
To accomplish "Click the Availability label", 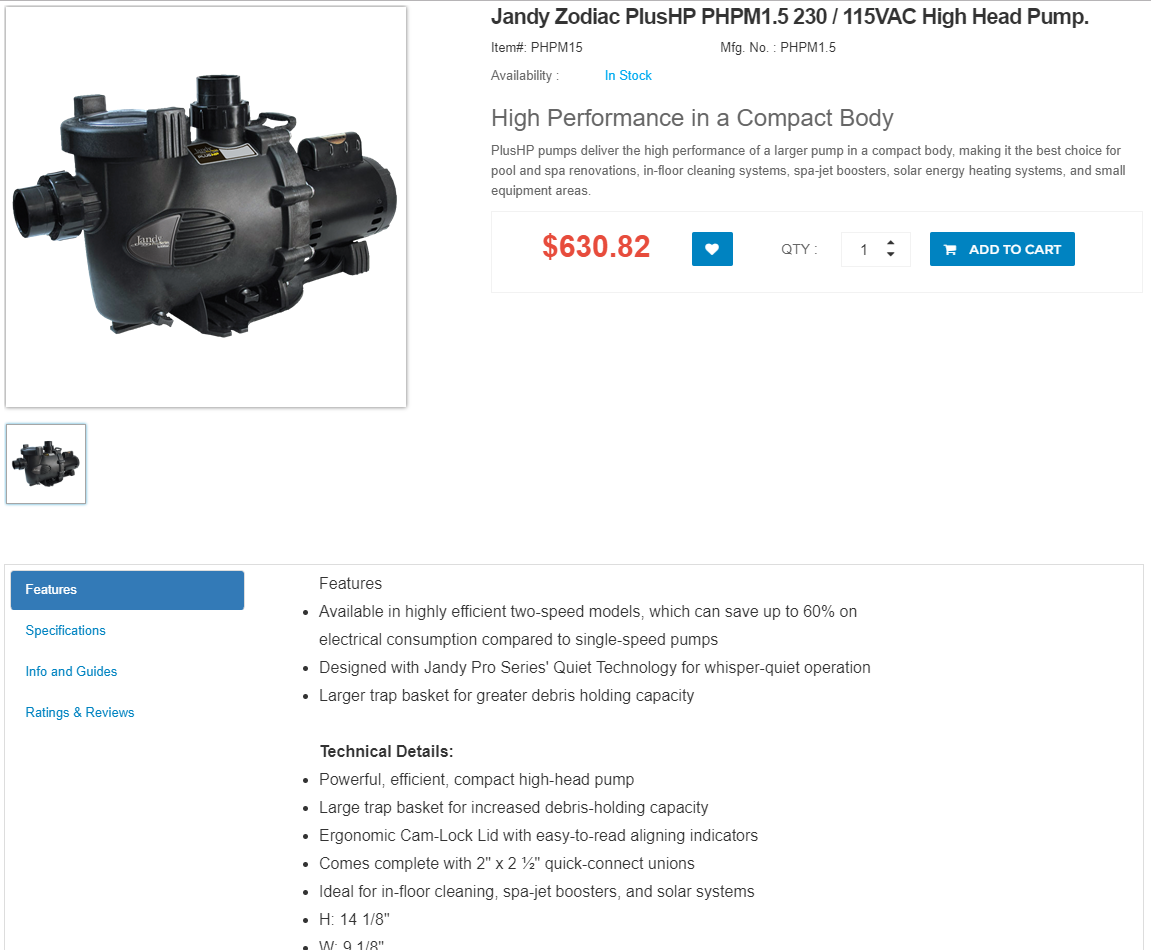I will point(525,76).
